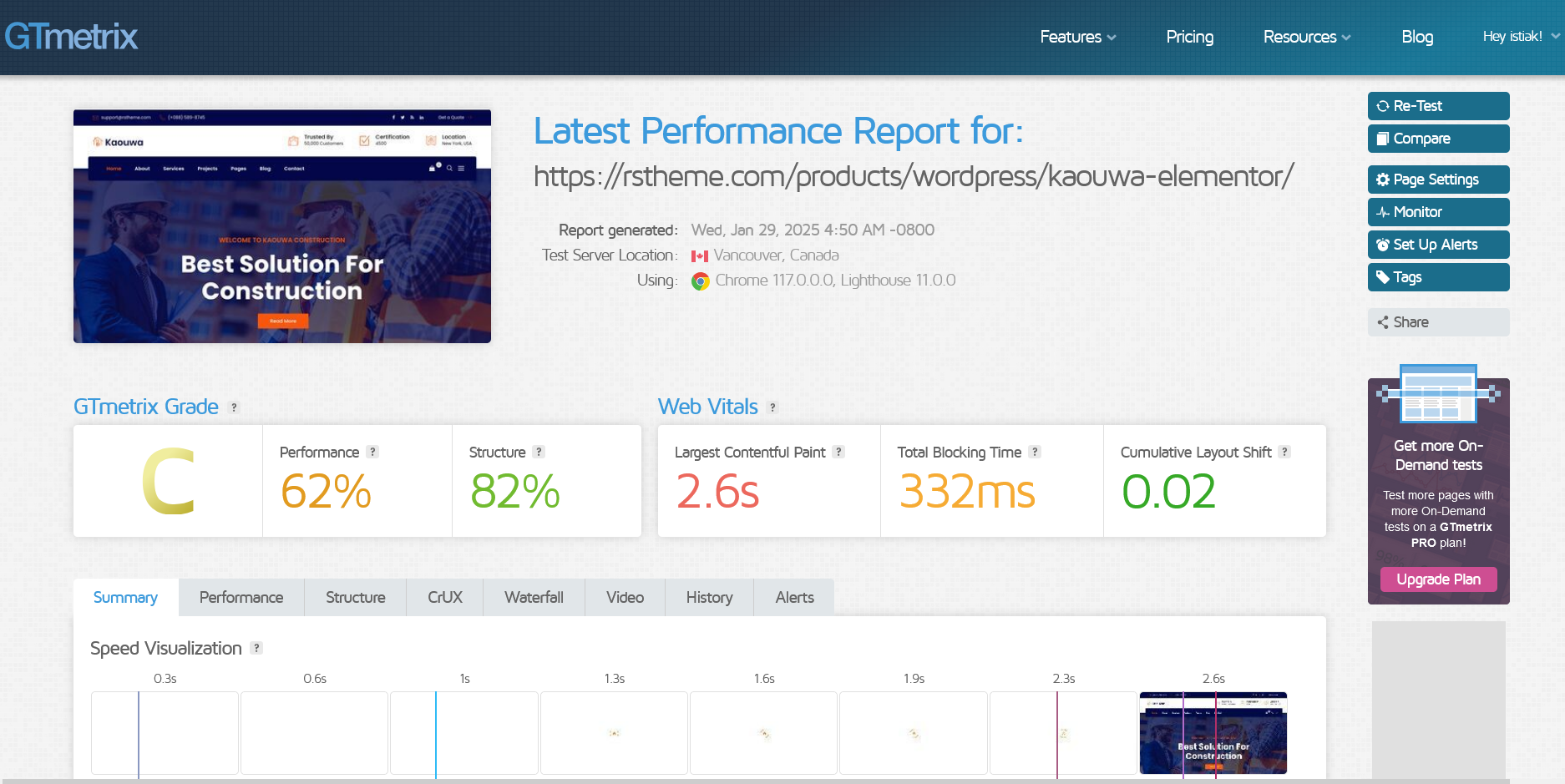Click the Kaouwa site screenshot thumbnail
This screenshot has width=1565, height=784.
pyautogui.click(x=282, y=226)
